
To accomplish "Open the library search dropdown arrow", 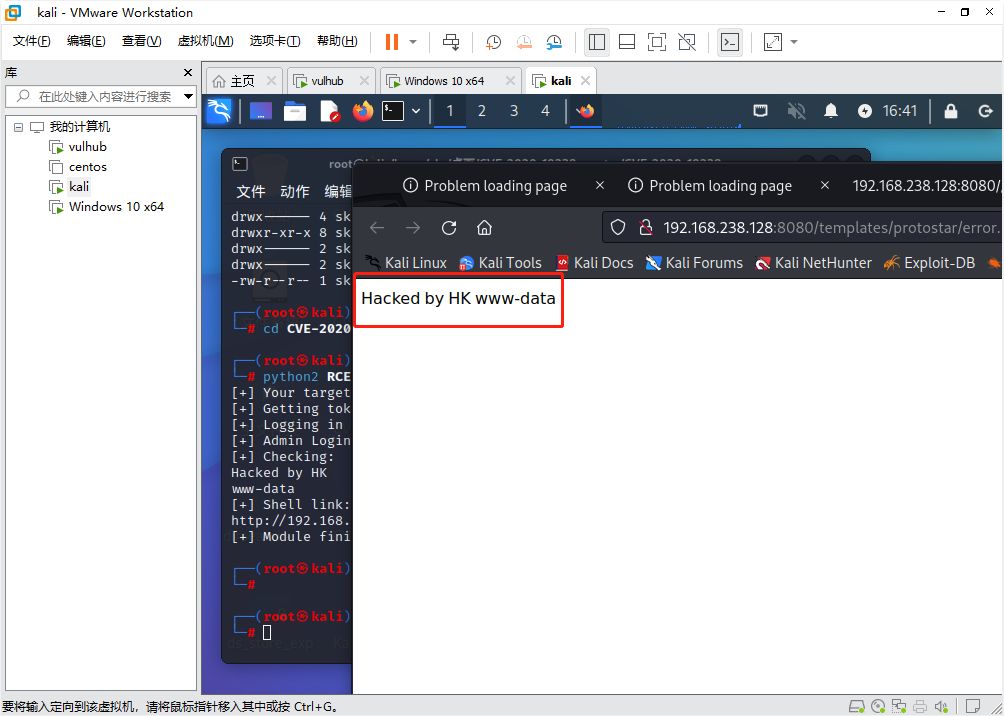I will click(188, 97).
